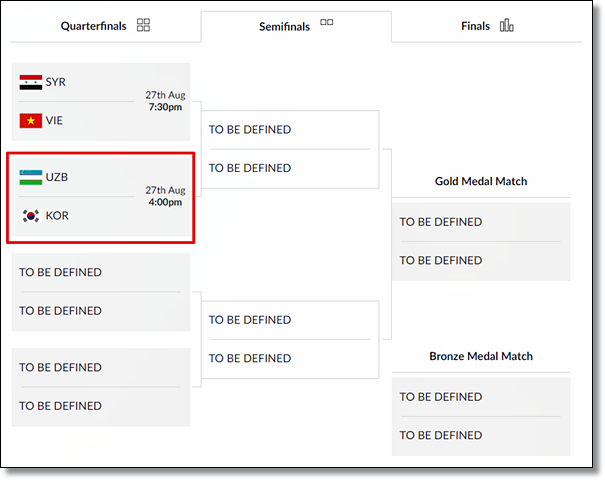Click the first semifinal match box
The height and width of the screenshot is (480, 605).
[290, 149]
